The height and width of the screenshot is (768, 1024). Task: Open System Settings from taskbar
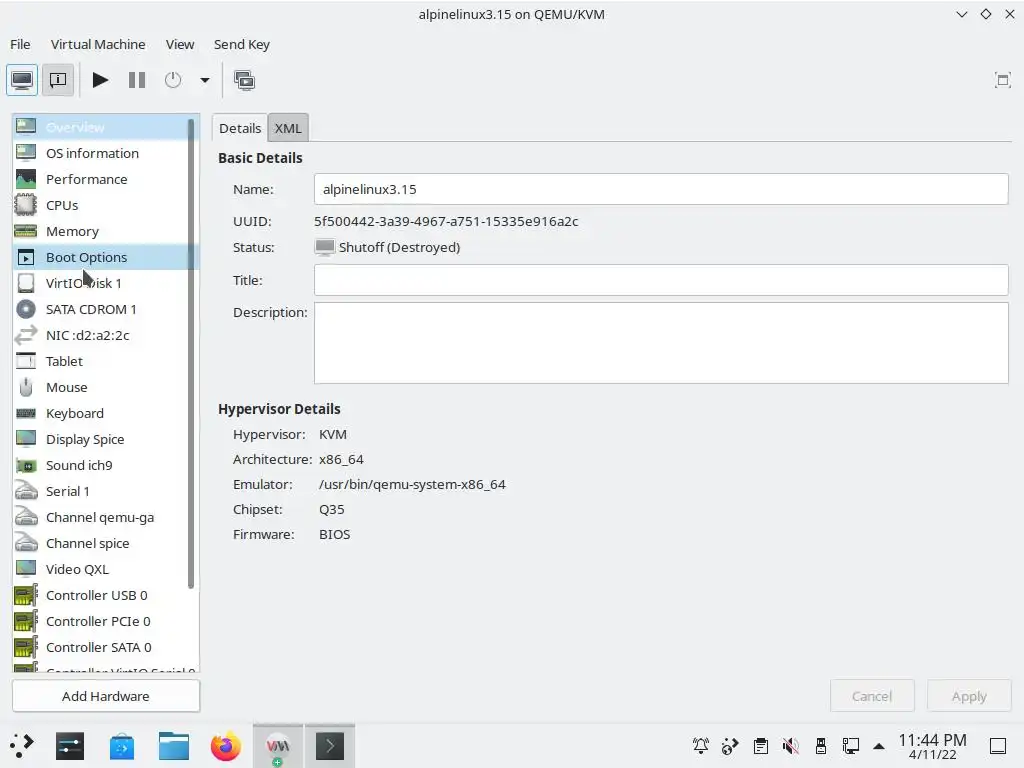coord(70,746)
